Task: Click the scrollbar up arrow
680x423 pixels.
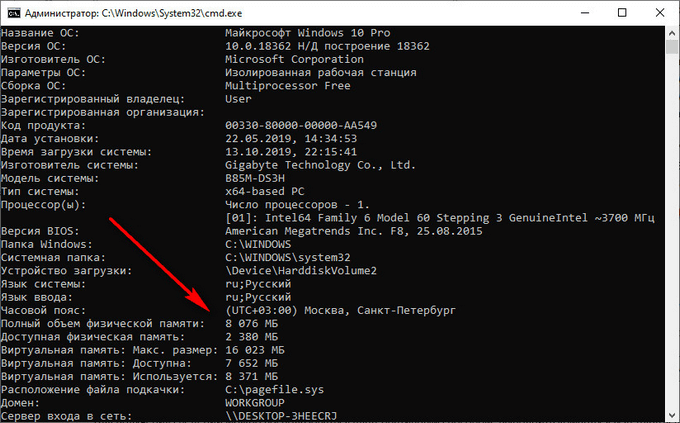Action: point(672,33)
